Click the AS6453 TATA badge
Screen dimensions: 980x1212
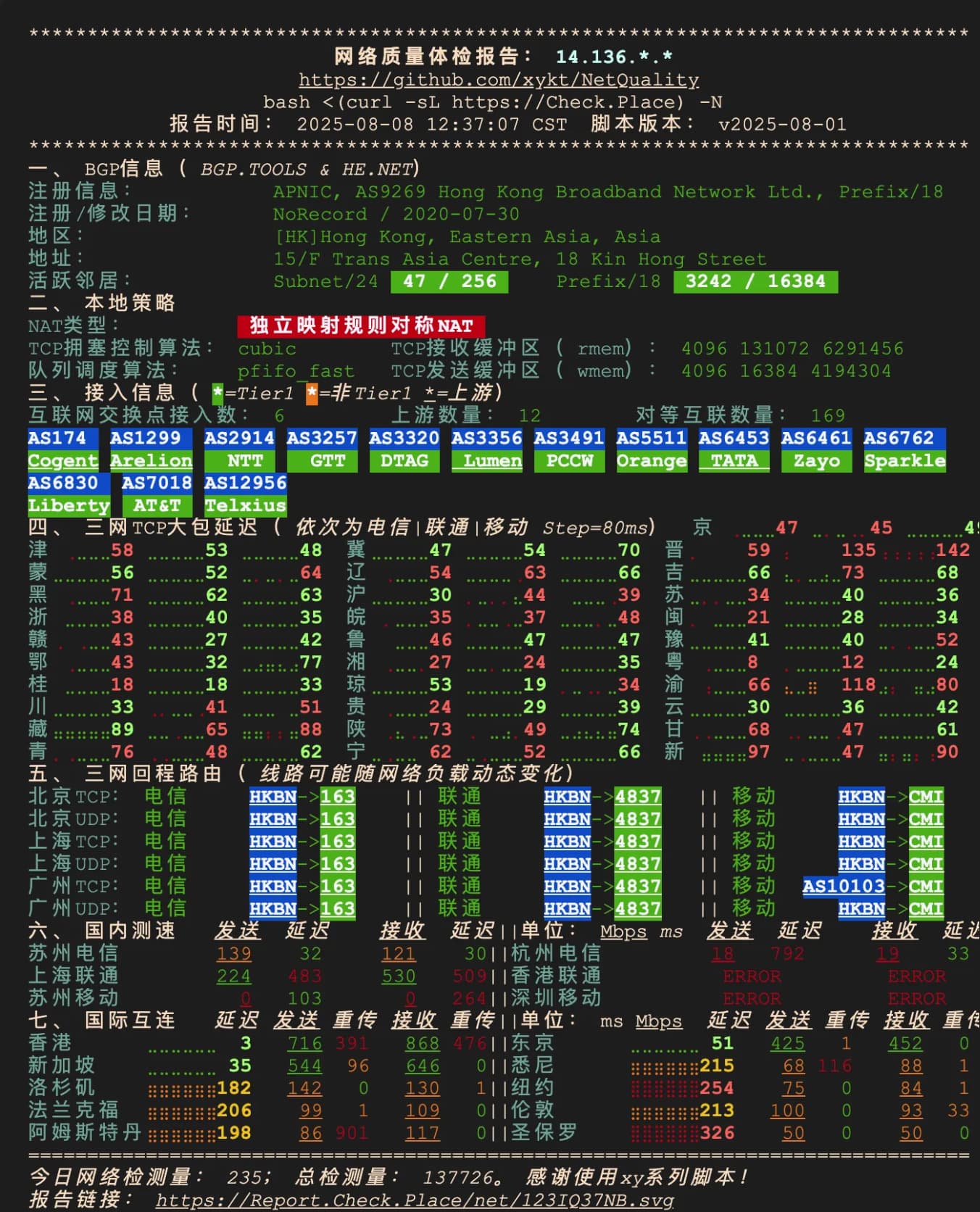(734, 449)
